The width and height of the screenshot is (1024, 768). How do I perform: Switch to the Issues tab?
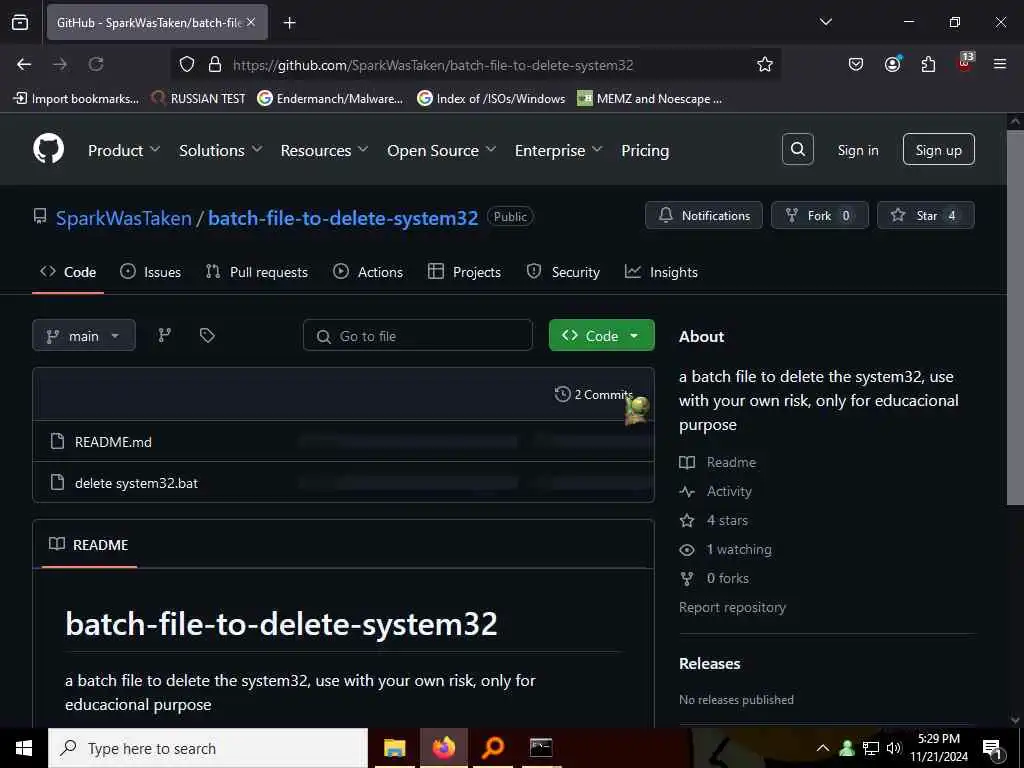click(x=150, y=272)
